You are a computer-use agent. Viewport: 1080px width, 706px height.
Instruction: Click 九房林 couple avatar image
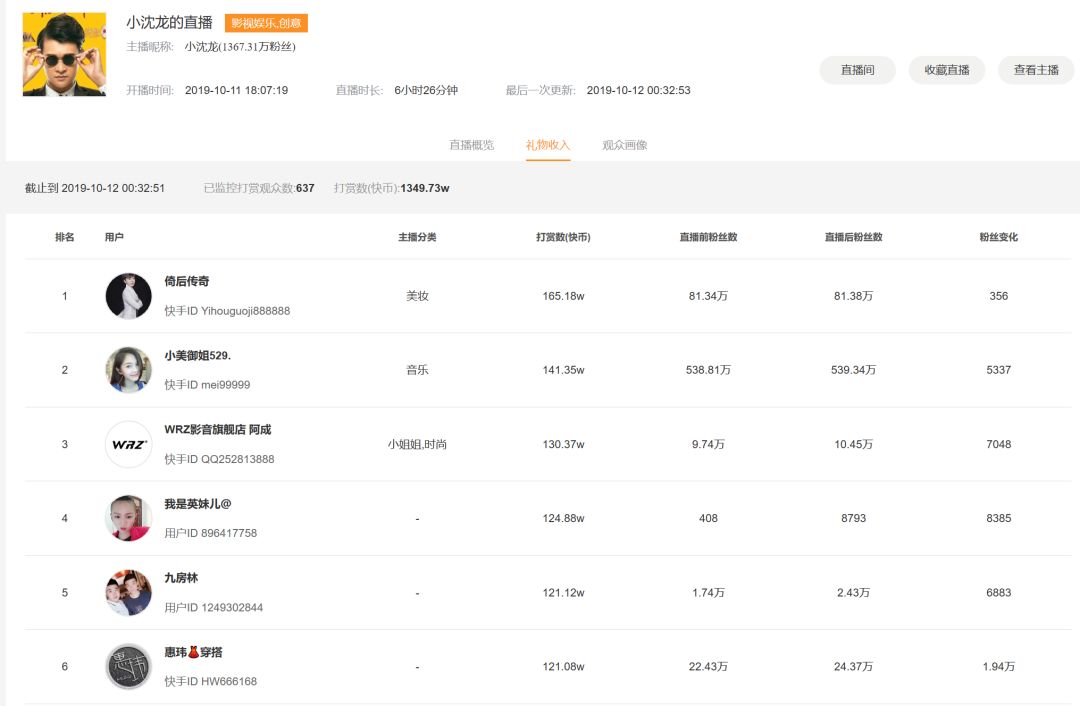127,592
